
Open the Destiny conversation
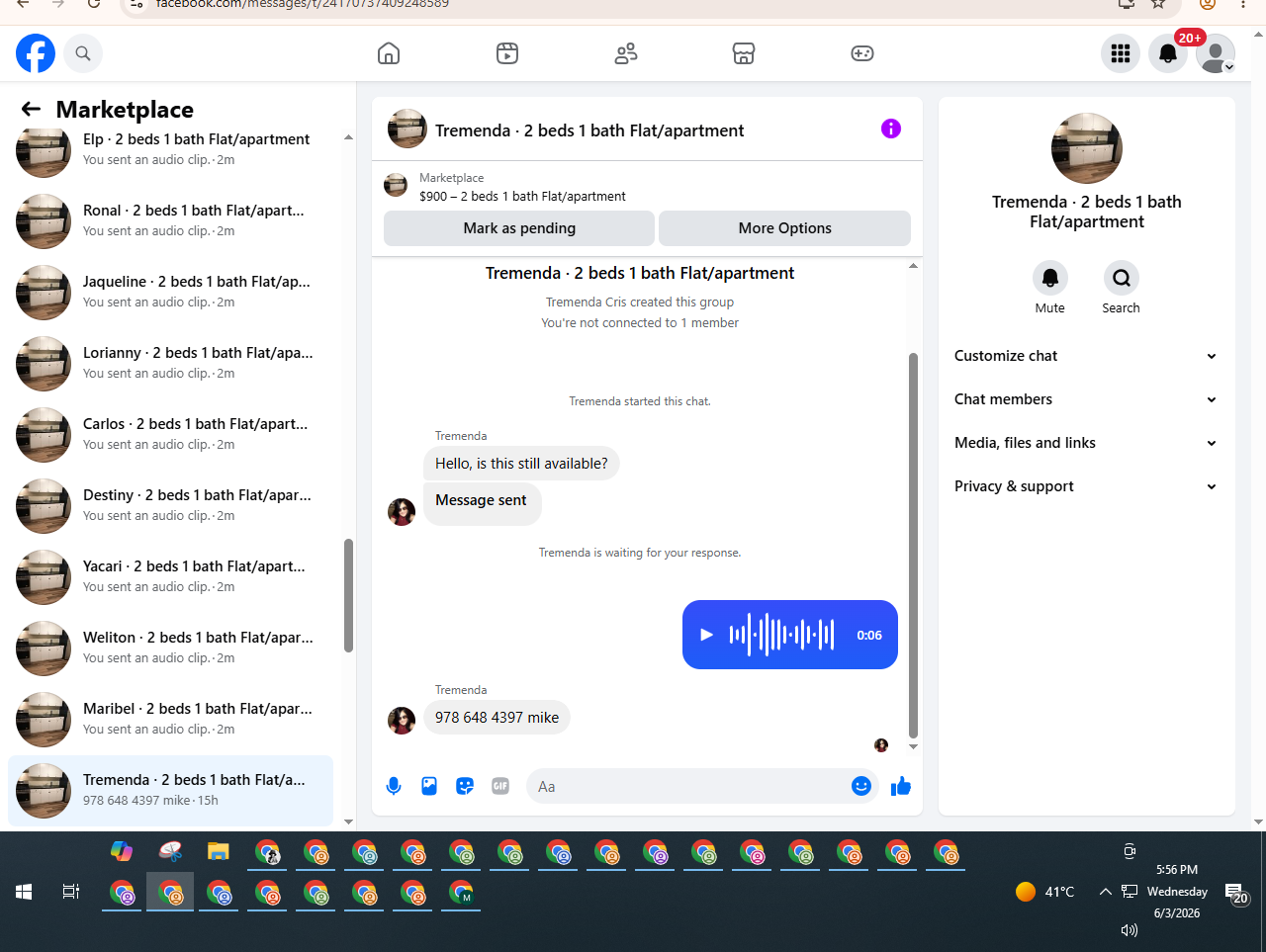coord(170,506)
